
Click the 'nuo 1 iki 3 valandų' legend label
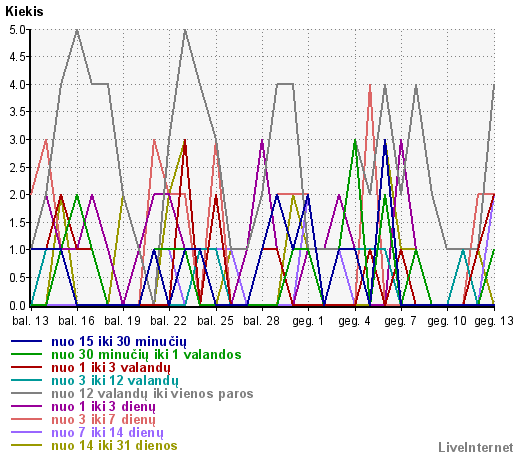click(x=111, y=368)
